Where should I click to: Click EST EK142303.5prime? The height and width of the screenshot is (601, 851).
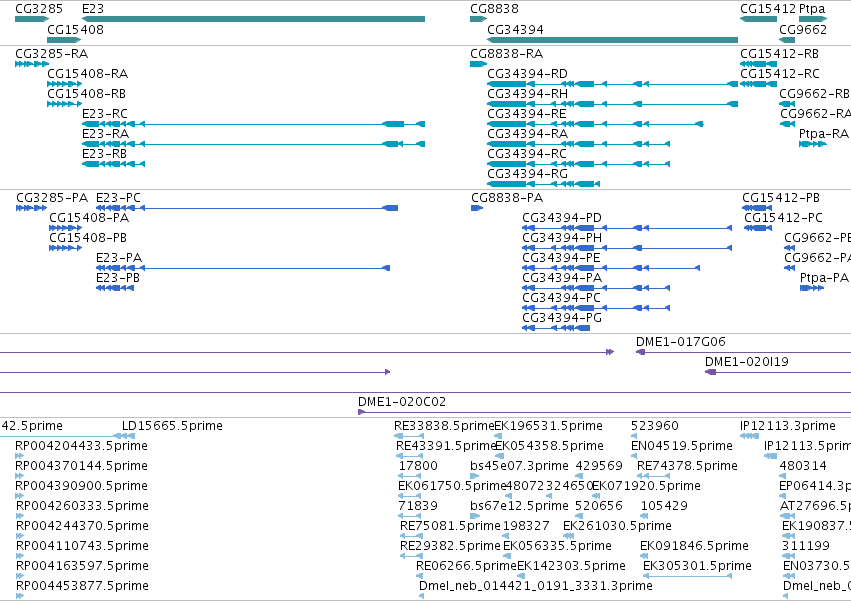click(571, 566)
